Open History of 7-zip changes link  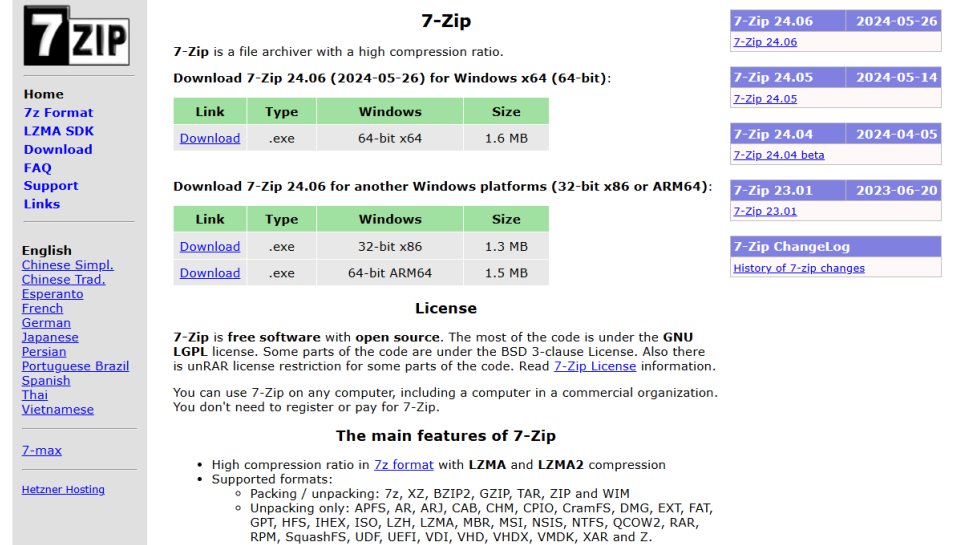(799, 268)
